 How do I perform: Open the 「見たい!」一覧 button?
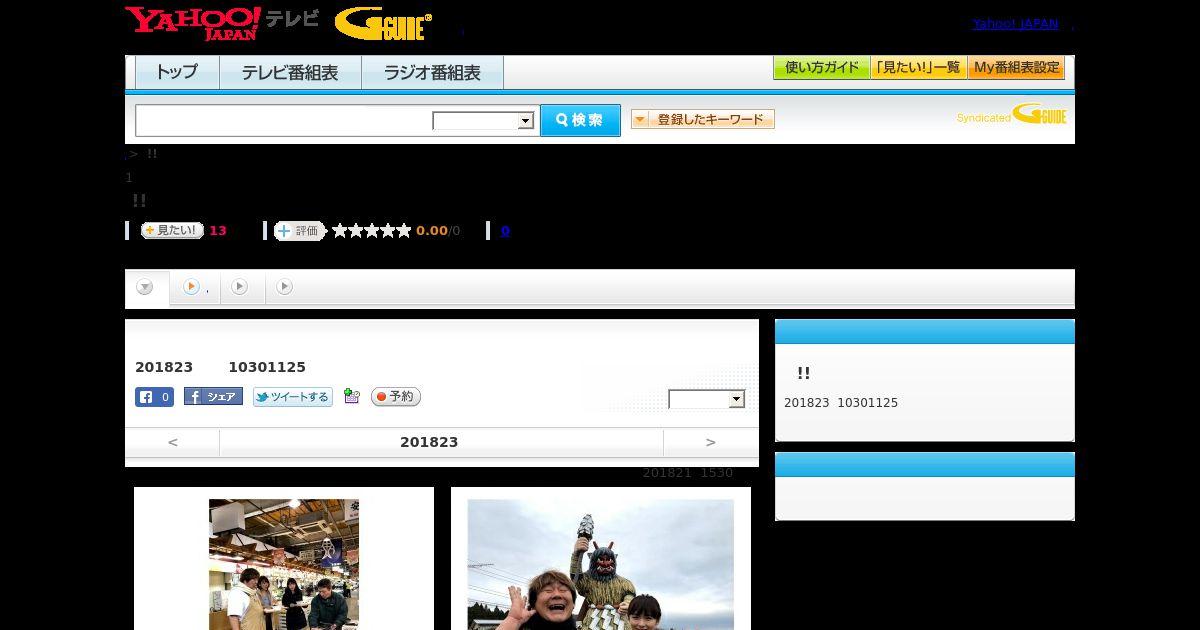tap(919, 68)
